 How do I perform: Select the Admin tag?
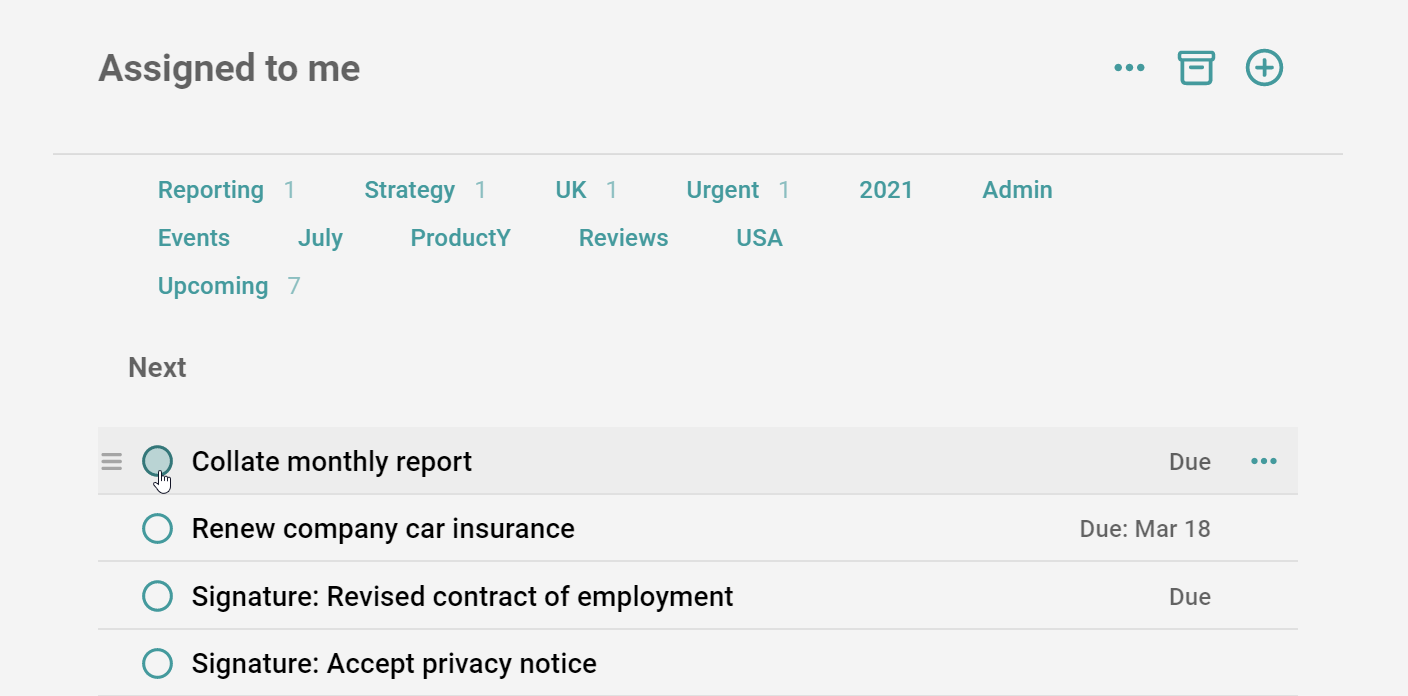1017,190
